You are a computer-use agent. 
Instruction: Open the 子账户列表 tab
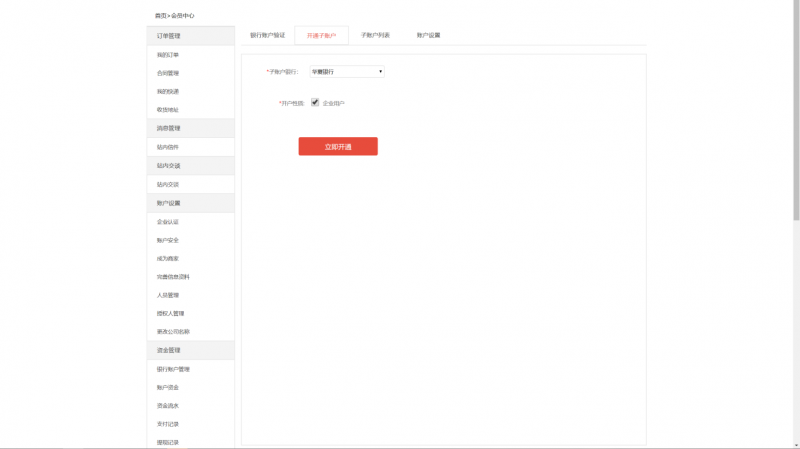(x=375, y=35)
